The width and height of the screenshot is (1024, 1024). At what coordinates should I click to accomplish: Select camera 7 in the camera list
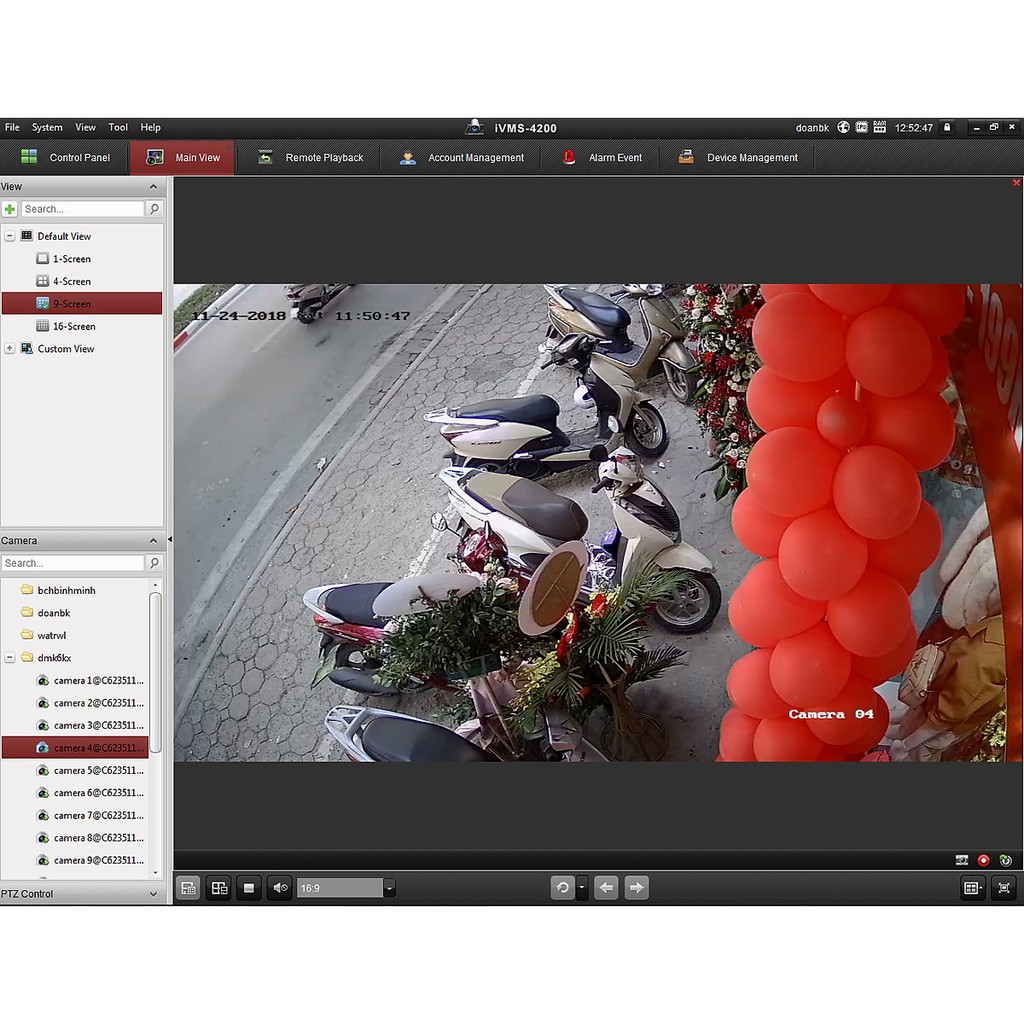point(97,816)
